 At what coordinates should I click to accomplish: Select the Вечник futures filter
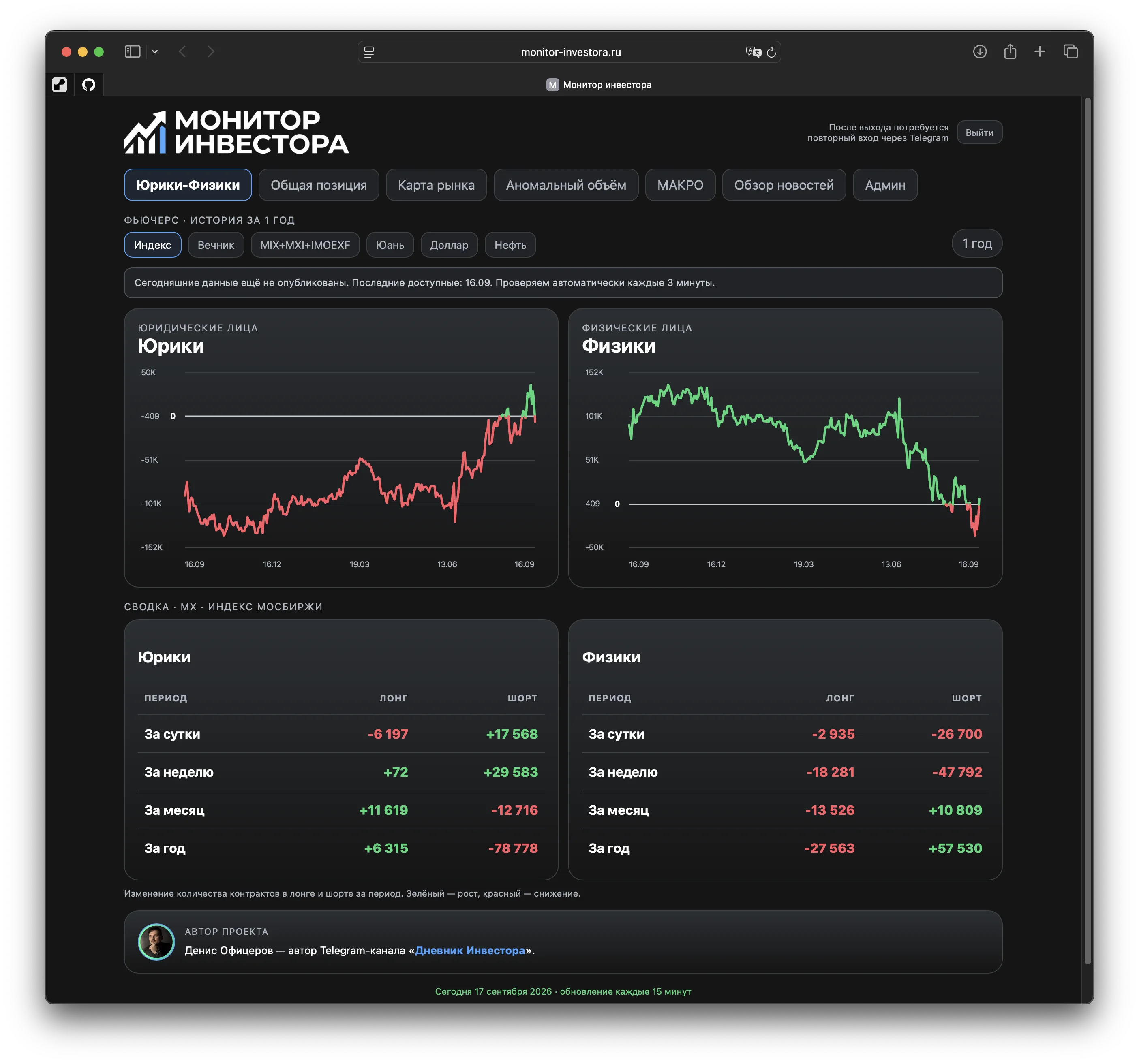(216, 245)
